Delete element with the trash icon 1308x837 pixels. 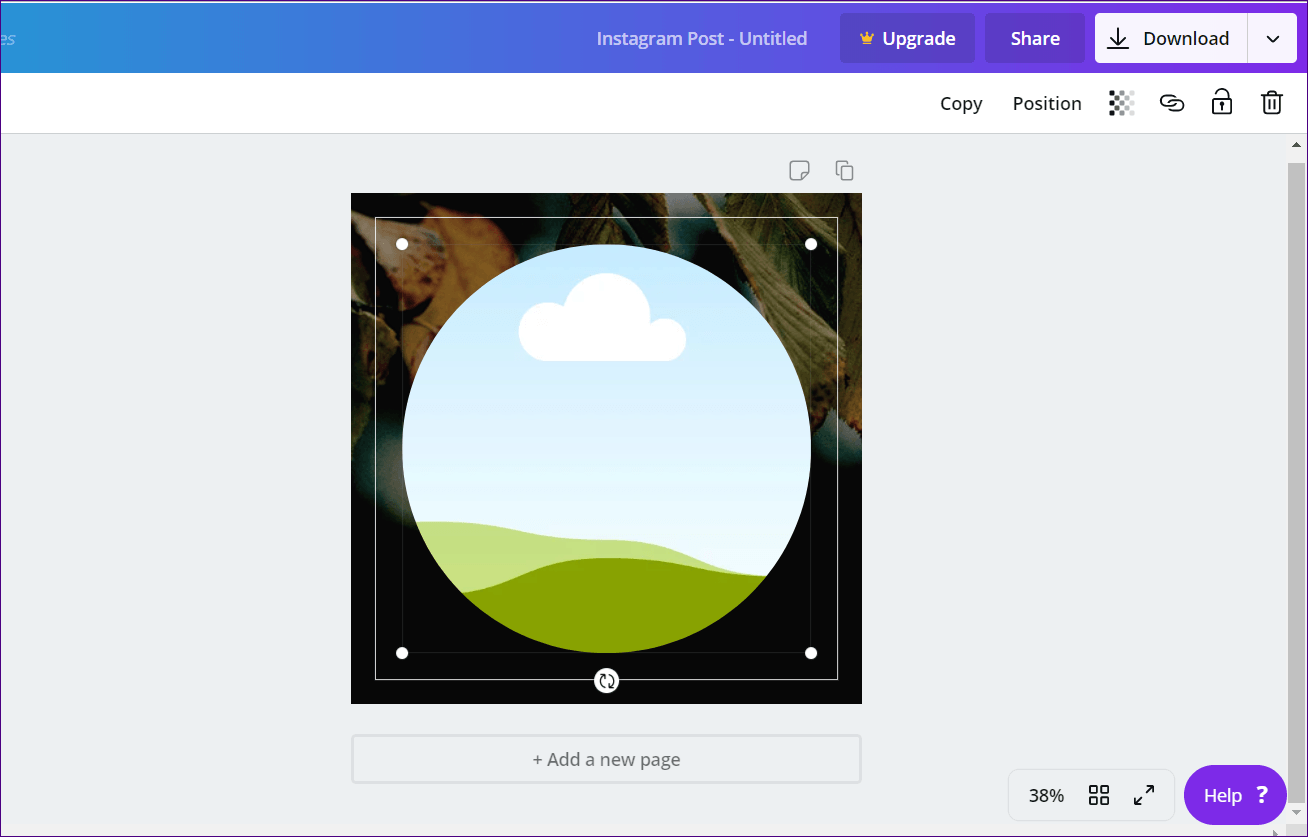[1271, 102]
